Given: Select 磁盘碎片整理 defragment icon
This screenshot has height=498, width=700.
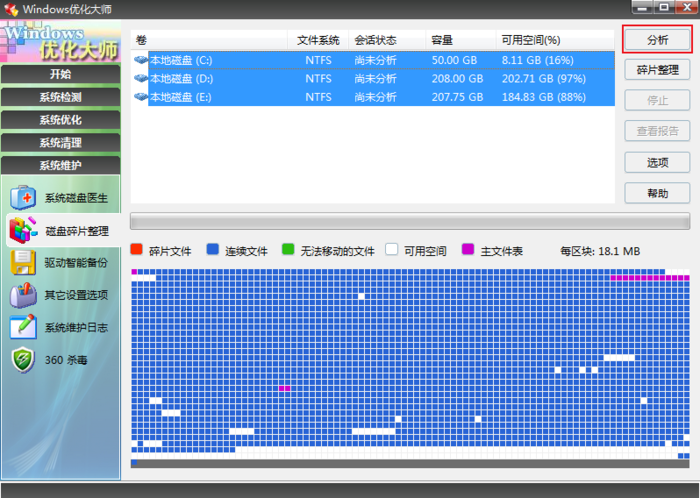Looking at the screenshot, I should click(x=23, y=231).
